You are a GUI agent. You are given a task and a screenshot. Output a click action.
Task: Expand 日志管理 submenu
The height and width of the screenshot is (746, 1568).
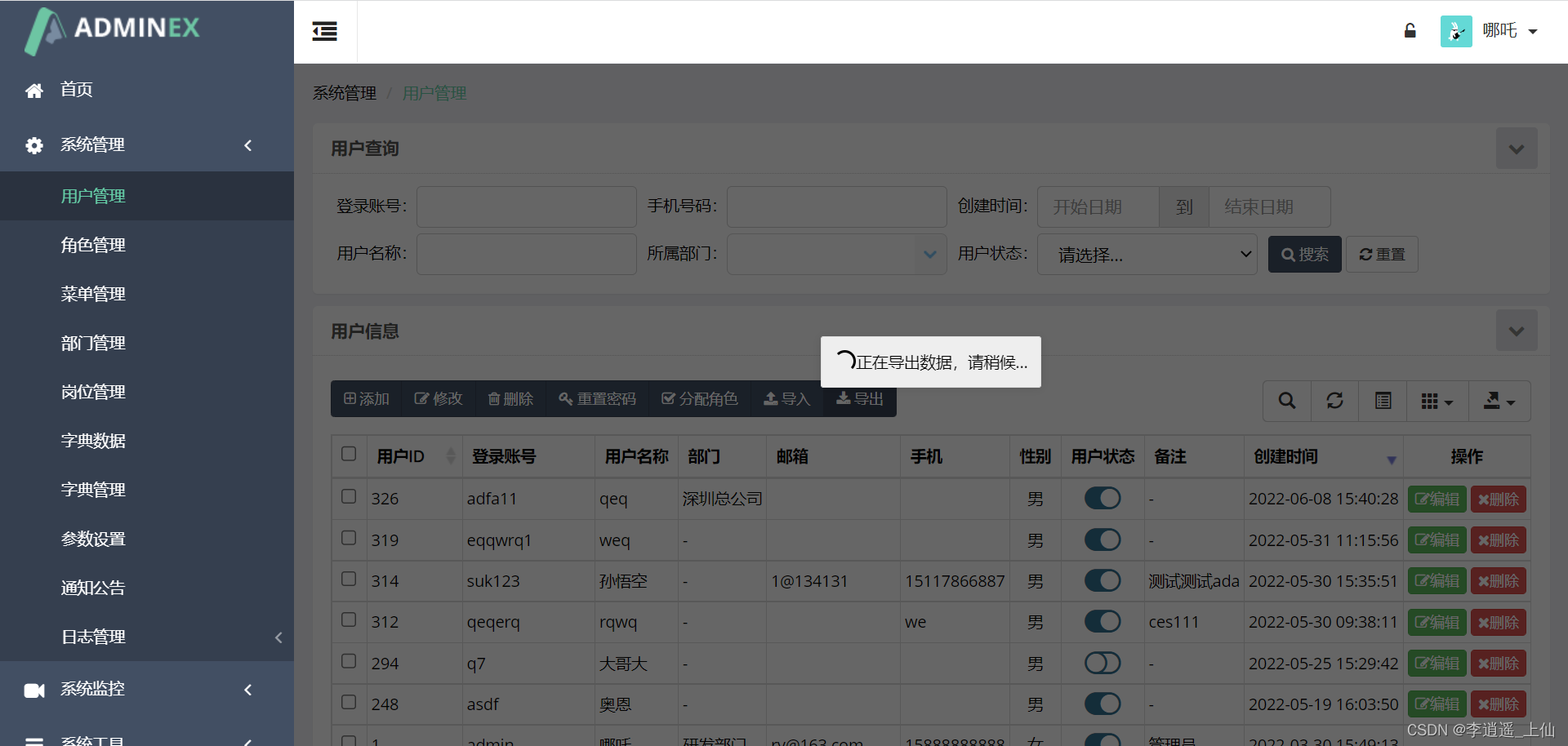click(147, 637)
